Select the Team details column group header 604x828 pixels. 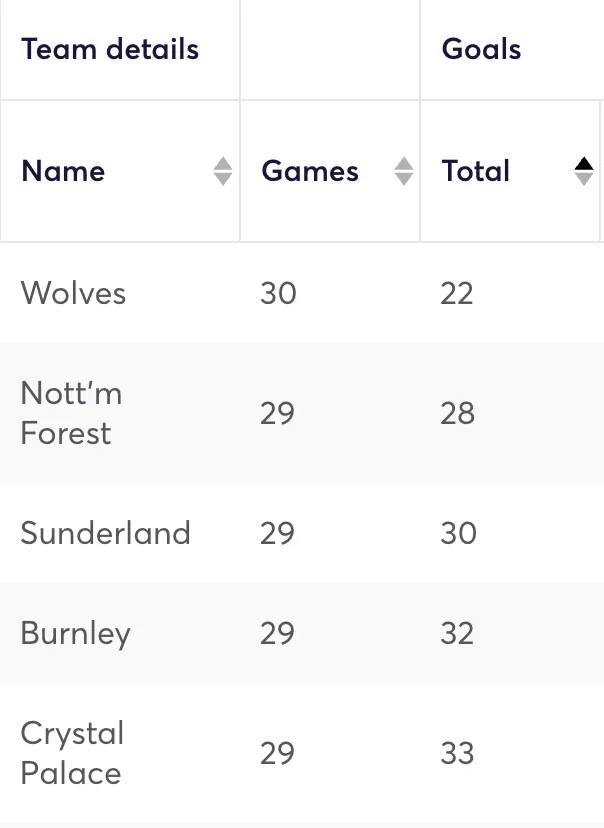[109, 49]
